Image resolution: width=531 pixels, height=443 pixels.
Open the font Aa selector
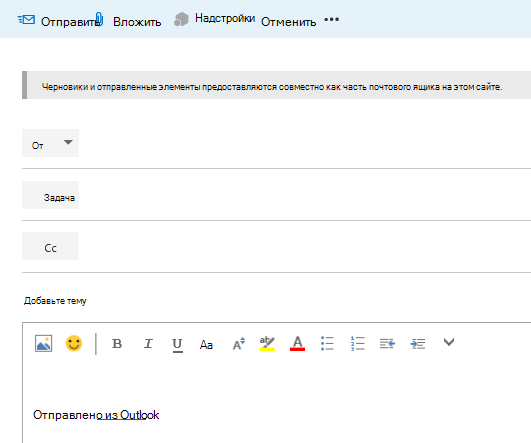coord(206,345)
